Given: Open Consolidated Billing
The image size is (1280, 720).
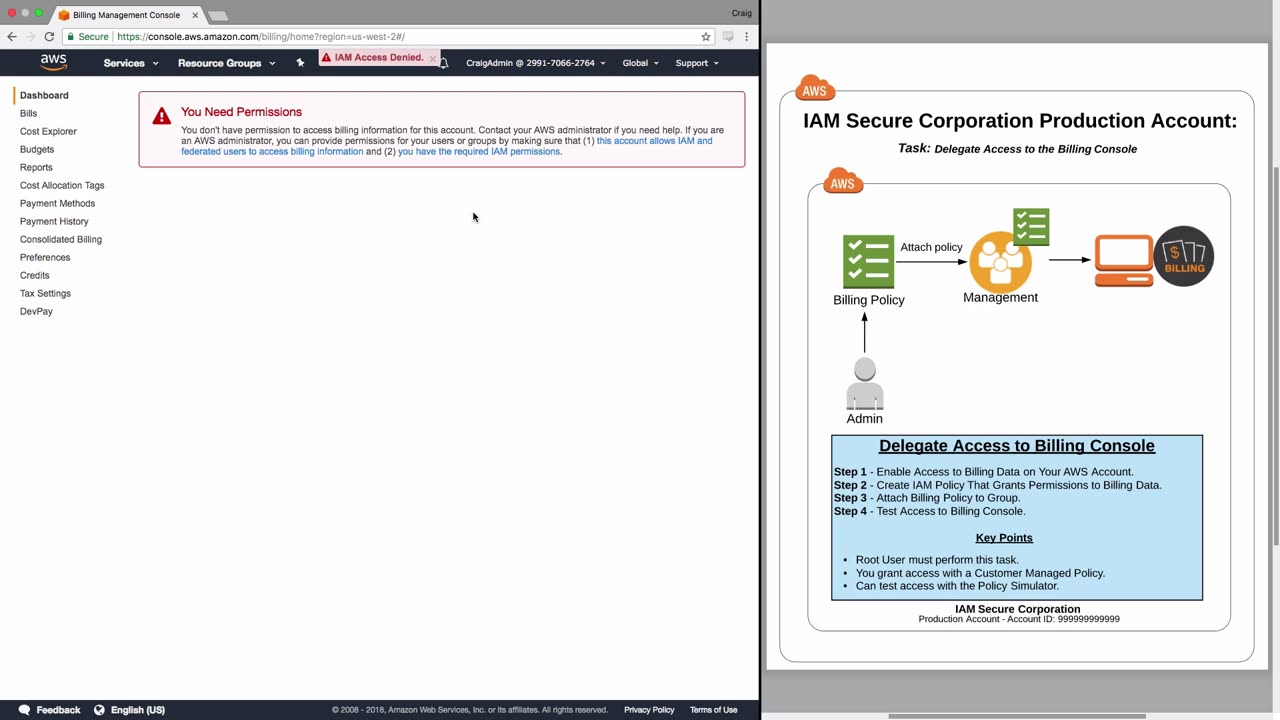Looking at the screenshot, I should coord(61,239).
